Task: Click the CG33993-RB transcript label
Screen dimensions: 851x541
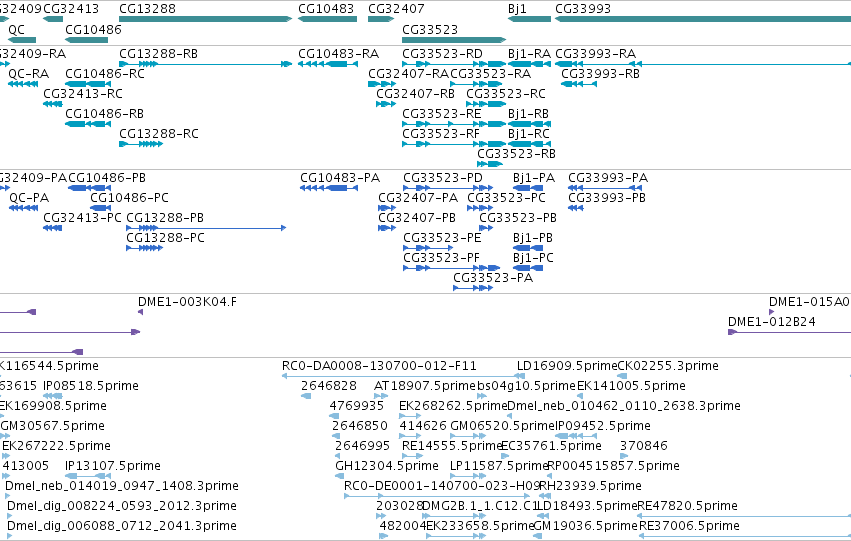Action: 600,74
